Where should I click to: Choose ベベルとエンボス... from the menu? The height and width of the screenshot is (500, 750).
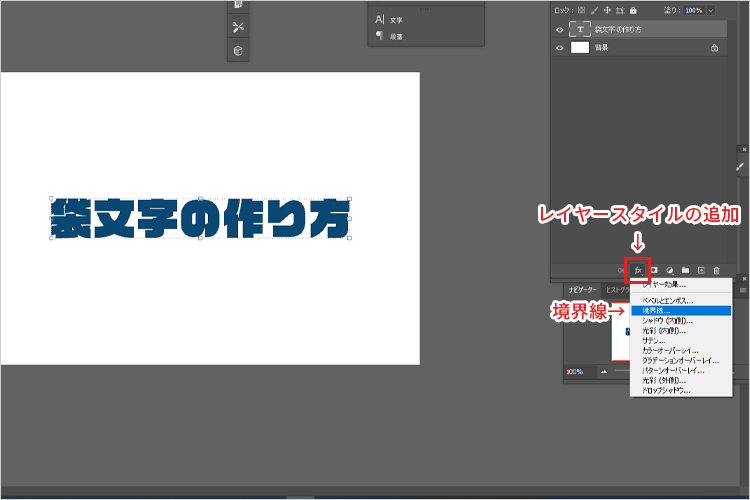(x=681, y=300)
